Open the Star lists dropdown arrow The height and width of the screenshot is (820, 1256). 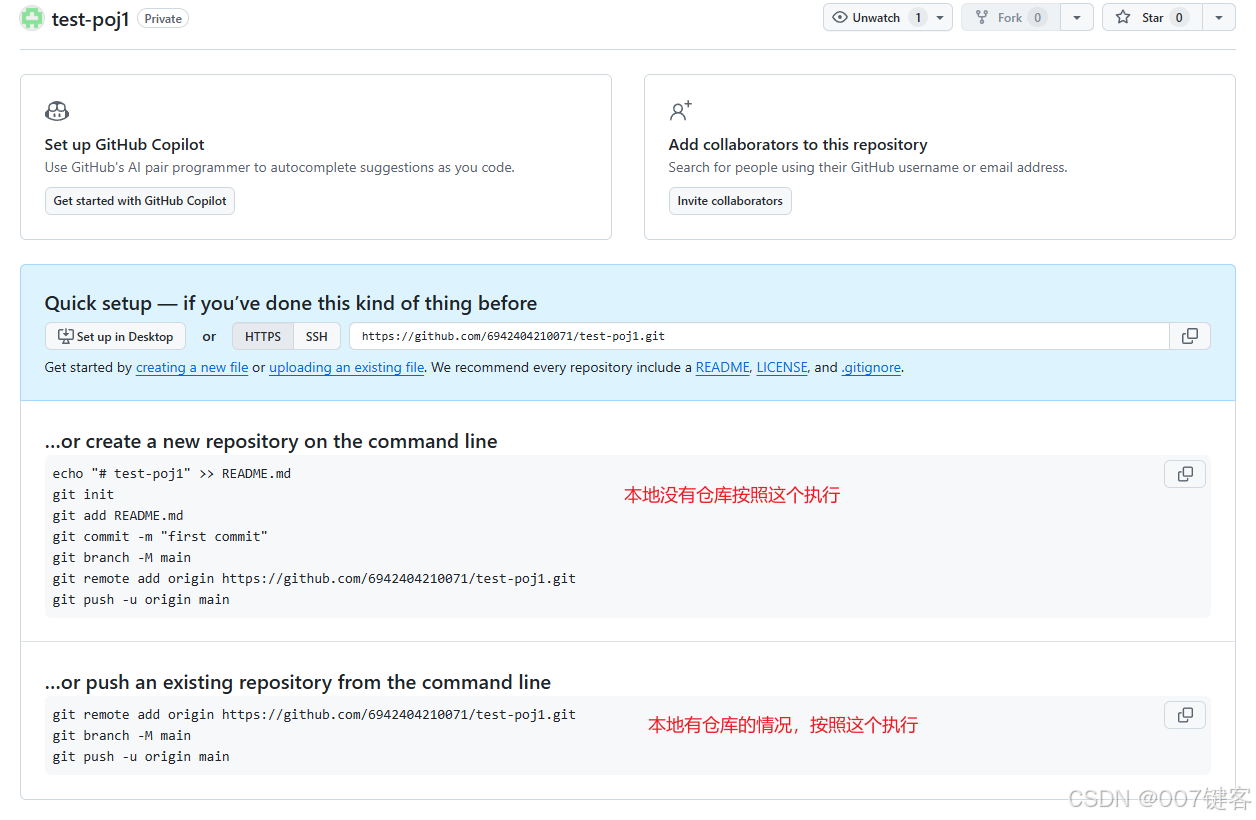tap(1218, 18)
